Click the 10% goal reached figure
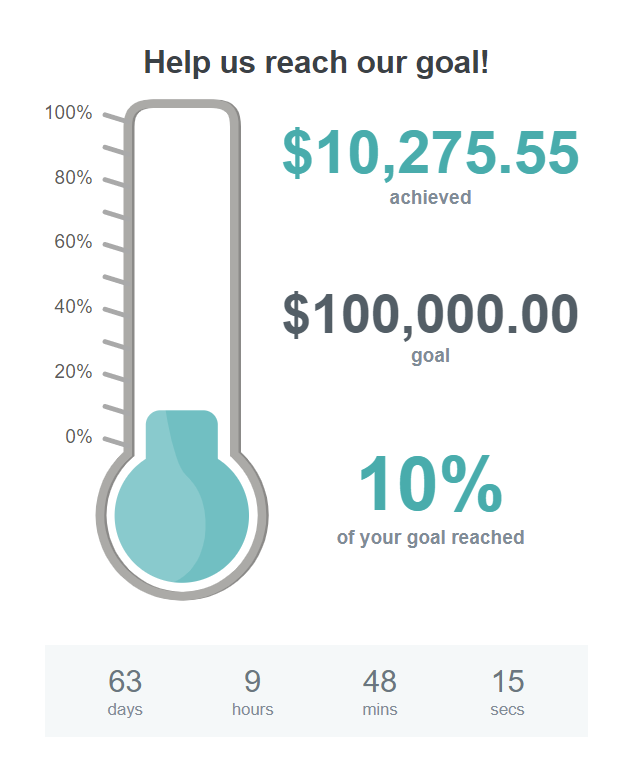 pos(430,483)
